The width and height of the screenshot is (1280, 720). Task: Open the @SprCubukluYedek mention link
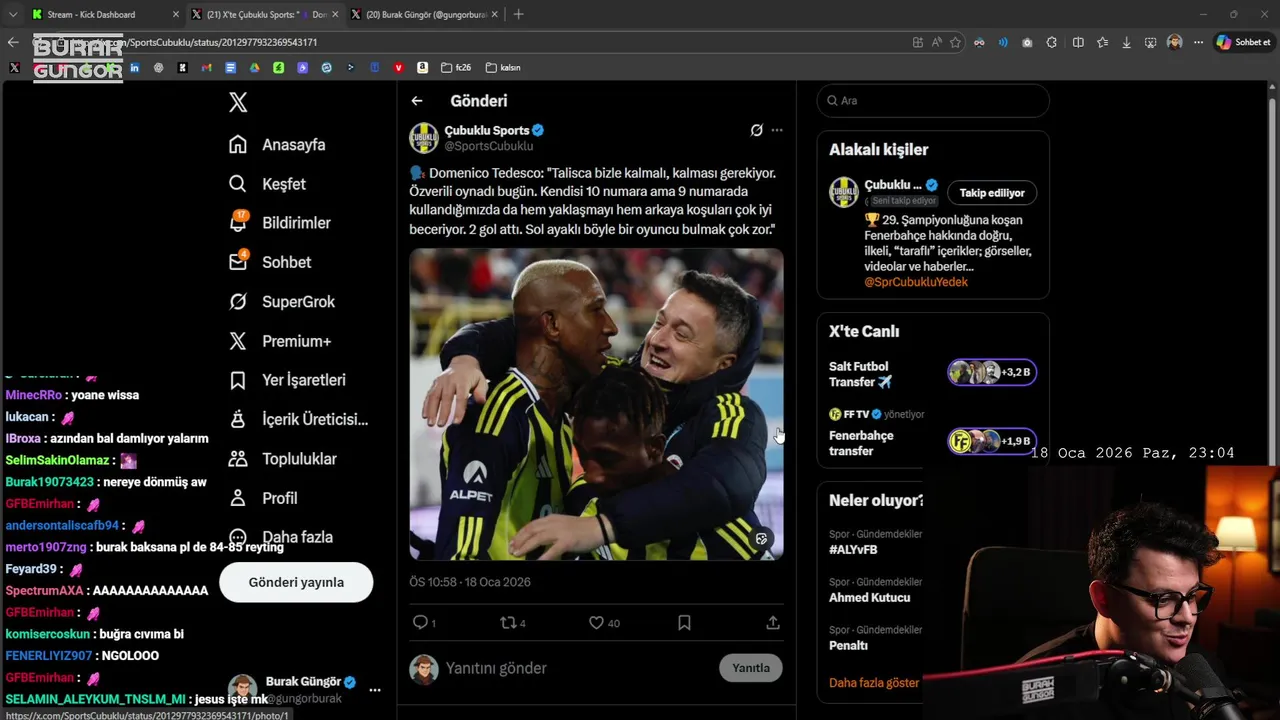916,282
